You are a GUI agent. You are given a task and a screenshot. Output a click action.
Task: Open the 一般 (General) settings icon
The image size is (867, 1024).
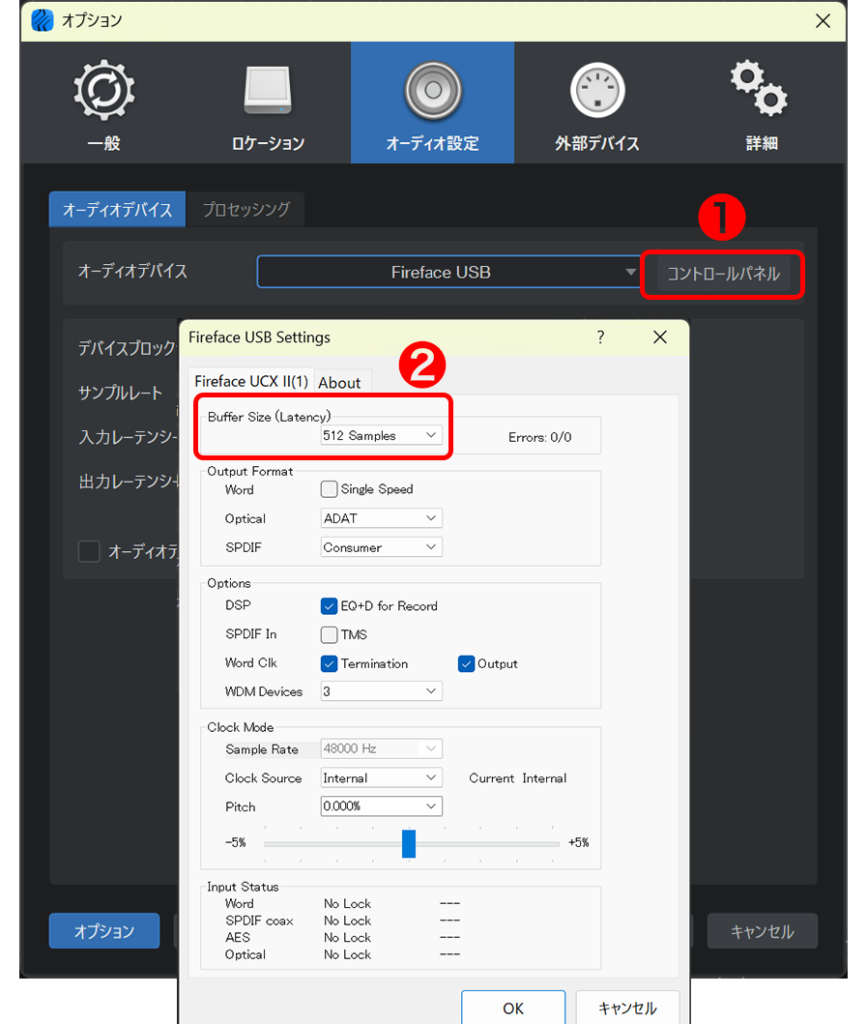(103, 92)
